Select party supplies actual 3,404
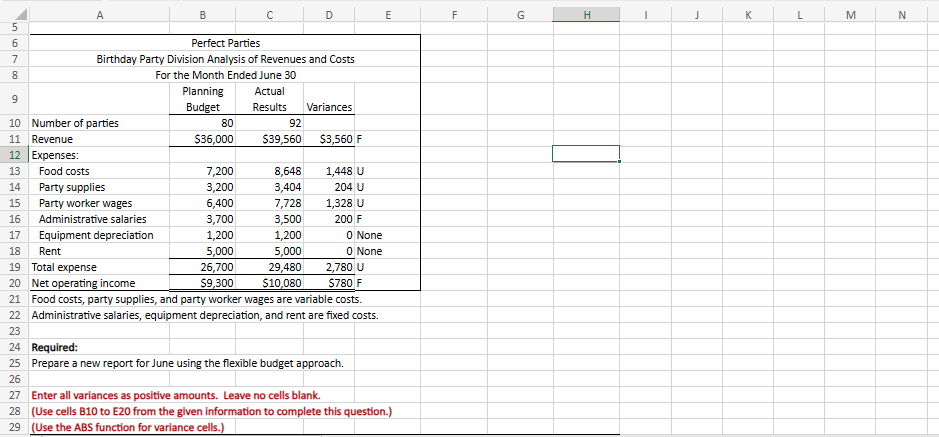Screen dimensions: 939x437 tap(270, 187)
